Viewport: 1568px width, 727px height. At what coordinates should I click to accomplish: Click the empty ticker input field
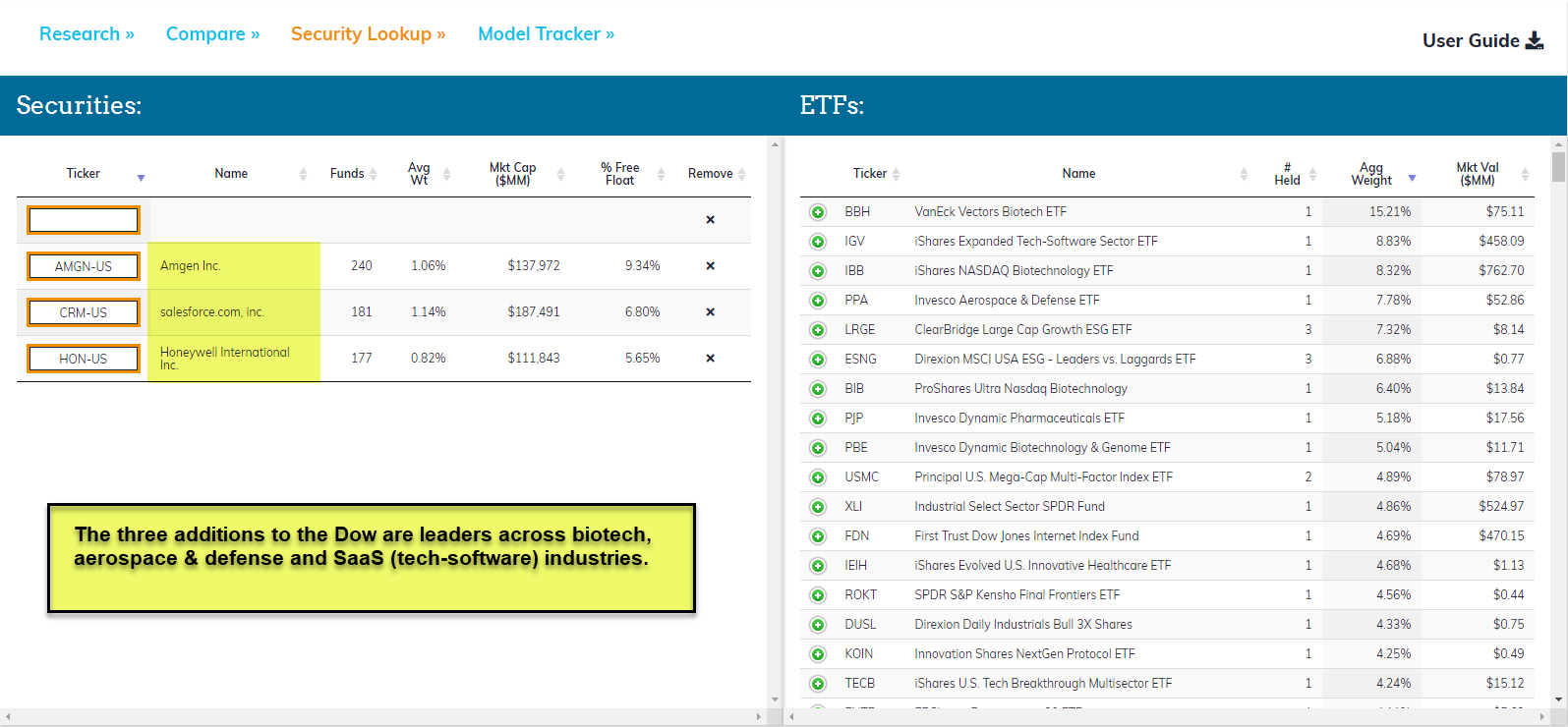pos(84,220)
